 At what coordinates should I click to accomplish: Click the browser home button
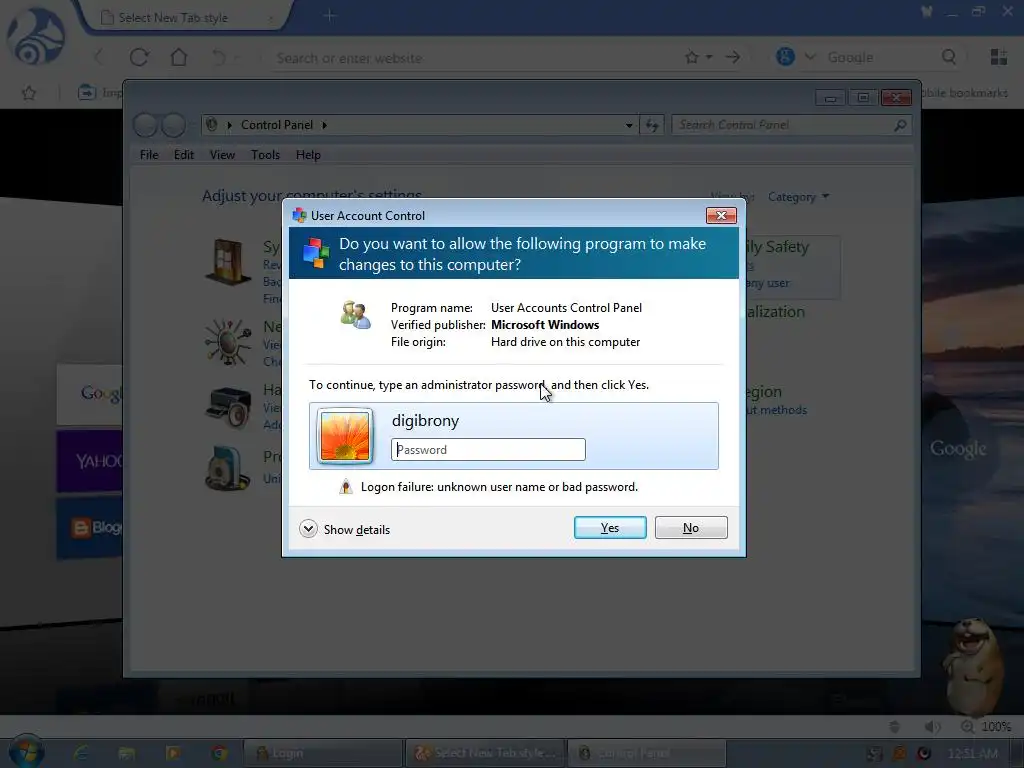coord(179,57)
